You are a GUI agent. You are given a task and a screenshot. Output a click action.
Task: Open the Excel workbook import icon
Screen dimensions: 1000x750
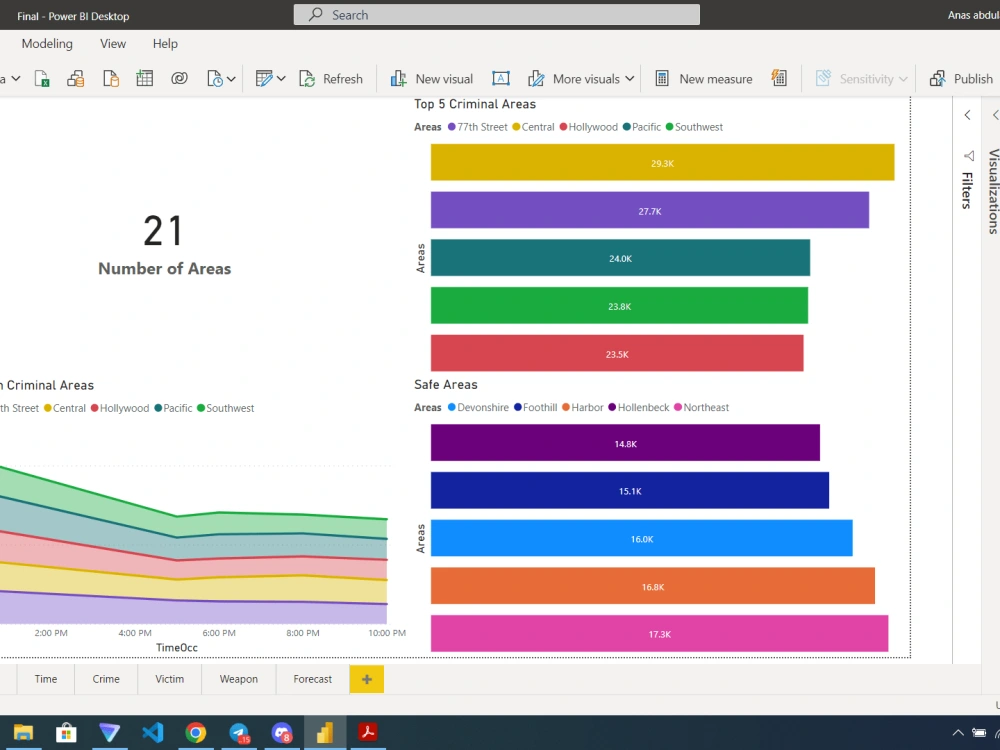click(x=42, y=78)
